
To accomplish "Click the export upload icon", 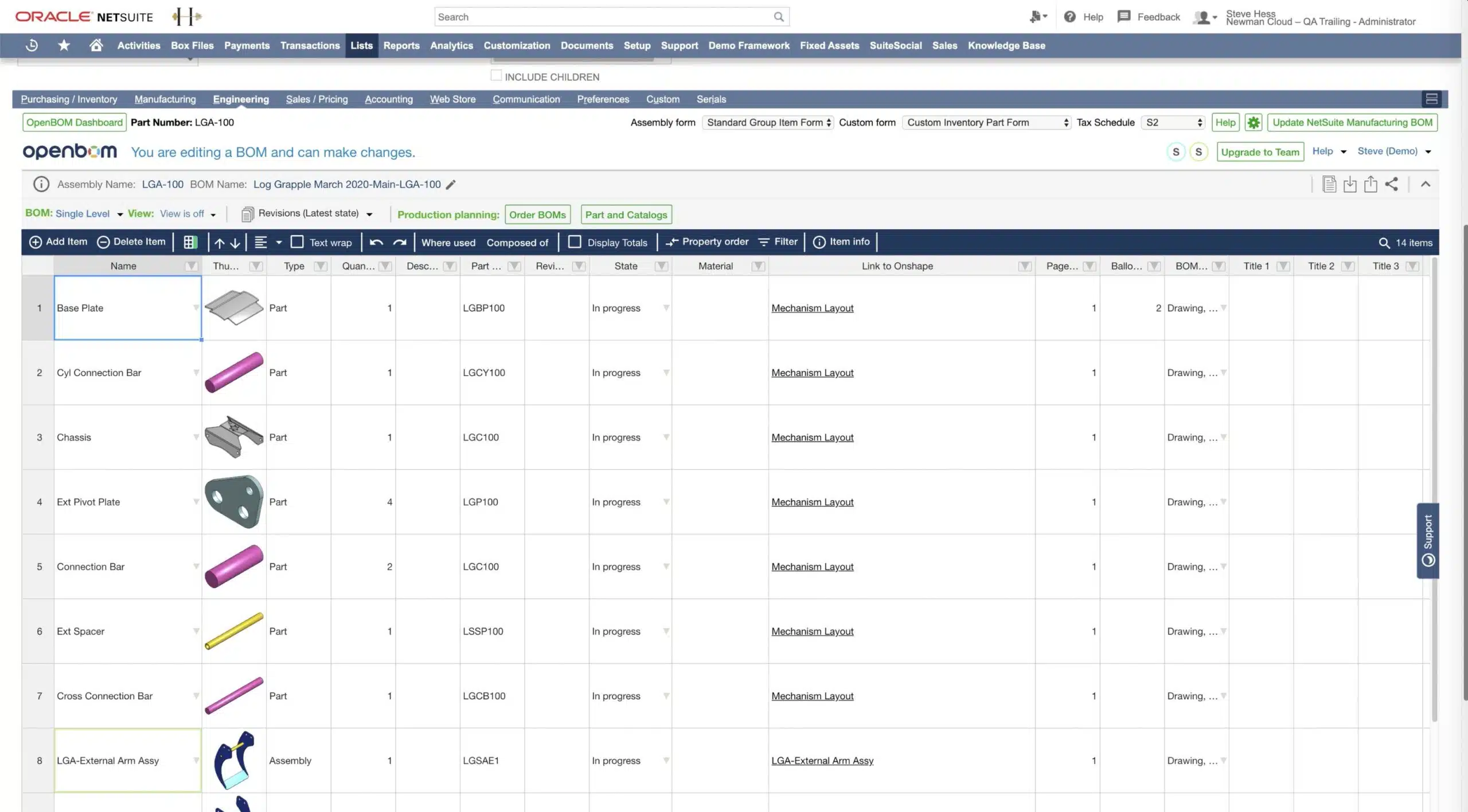I will 1371,184.
